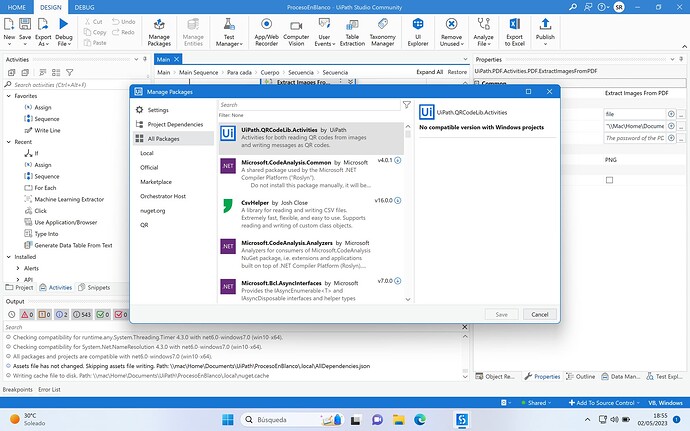Viewport: 690px width, 431px height.
Task: Select the UiPath.QRCodeLib.Activities package row
Action: coord(311,138)
